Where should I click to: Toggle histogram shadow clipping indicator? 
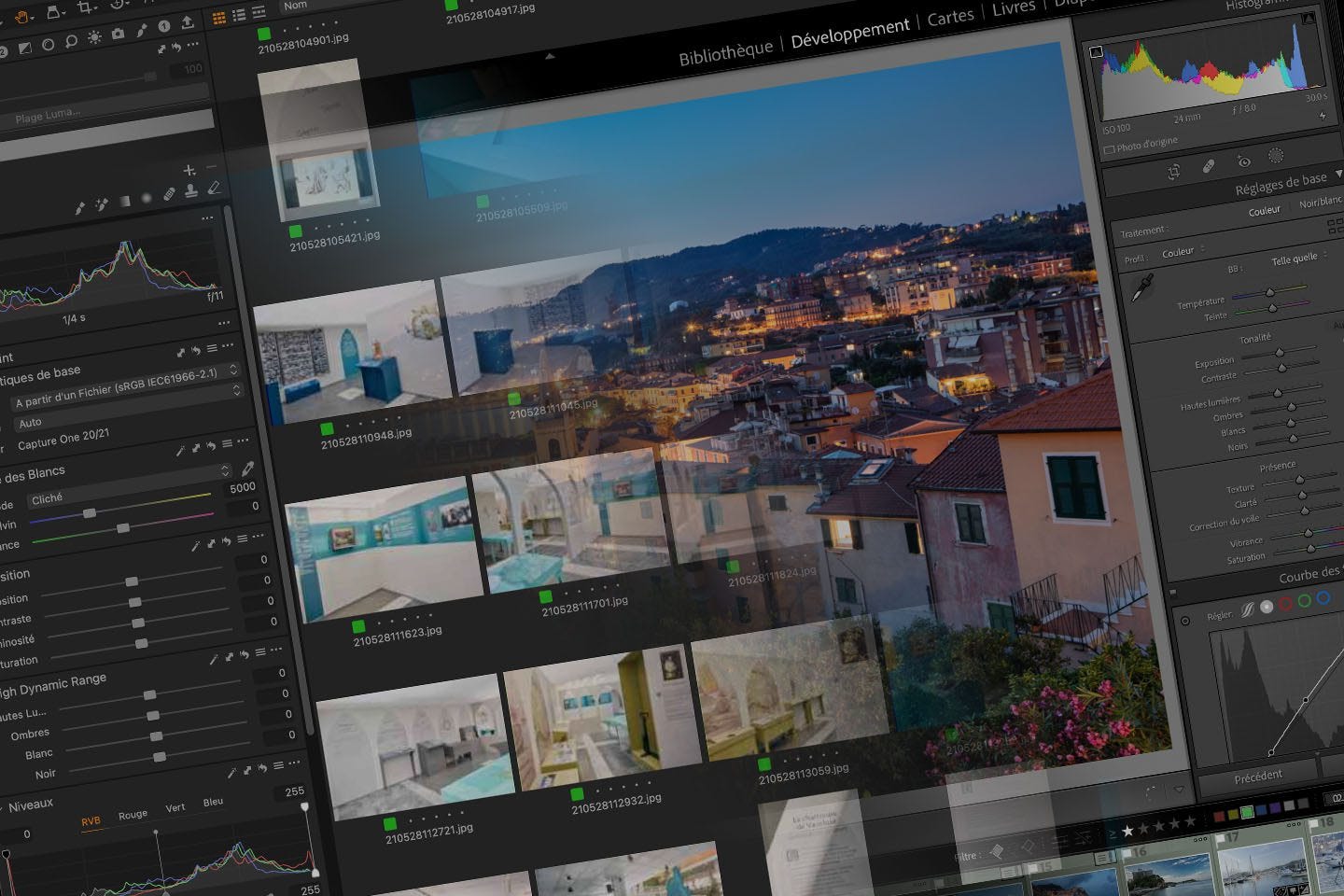click(x=1097, y=53)
